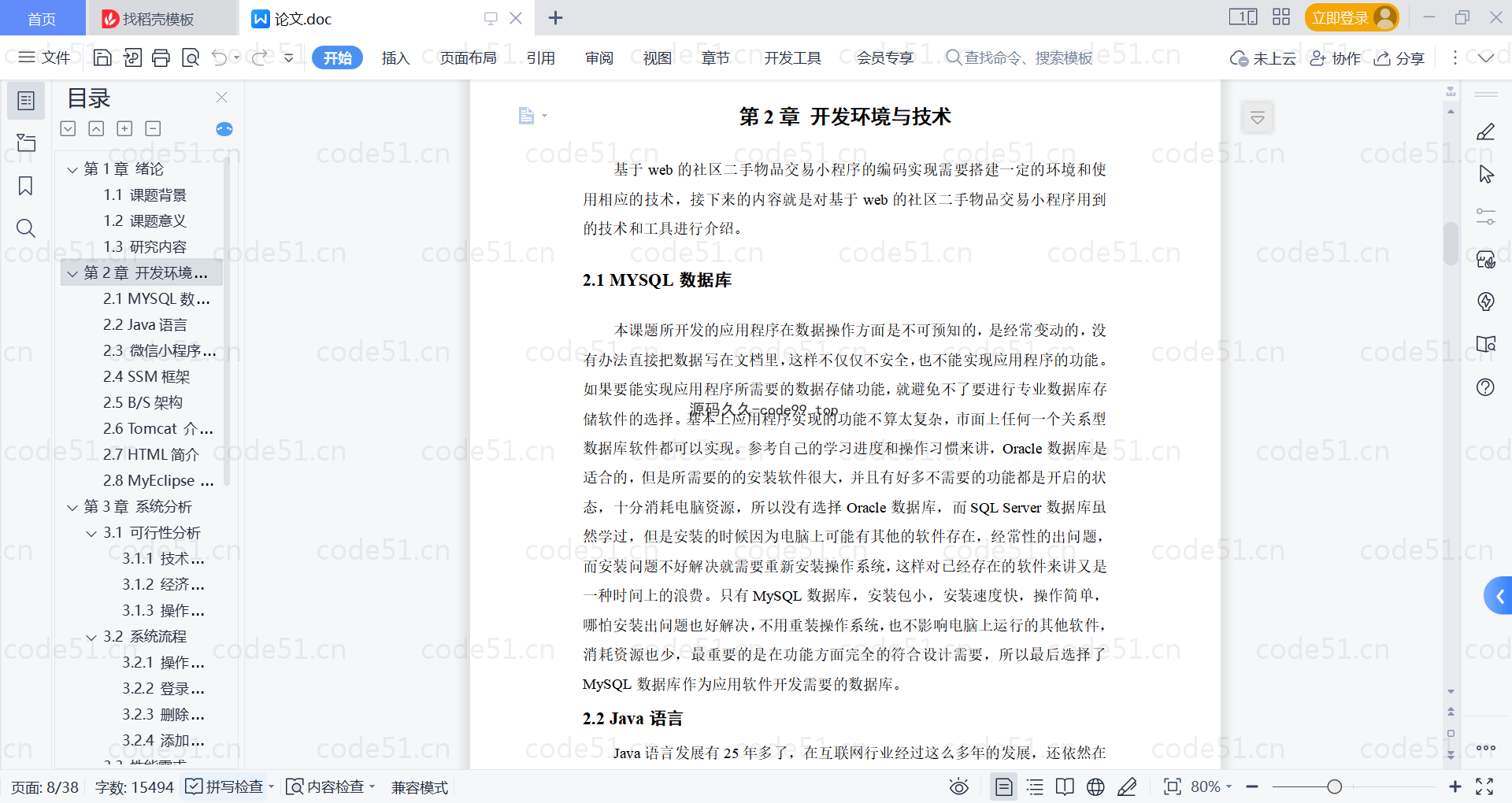
Task: Switch to the 开发工具 tab
Action: tap(792, 57)
